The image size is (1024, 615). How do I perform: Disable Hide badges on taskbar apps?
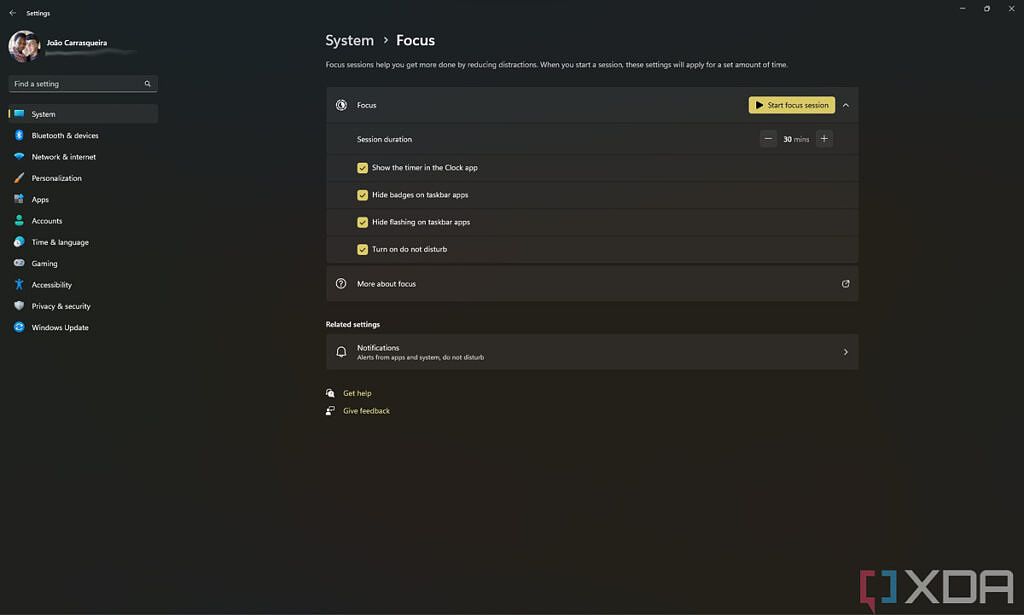tap(362, 195)
